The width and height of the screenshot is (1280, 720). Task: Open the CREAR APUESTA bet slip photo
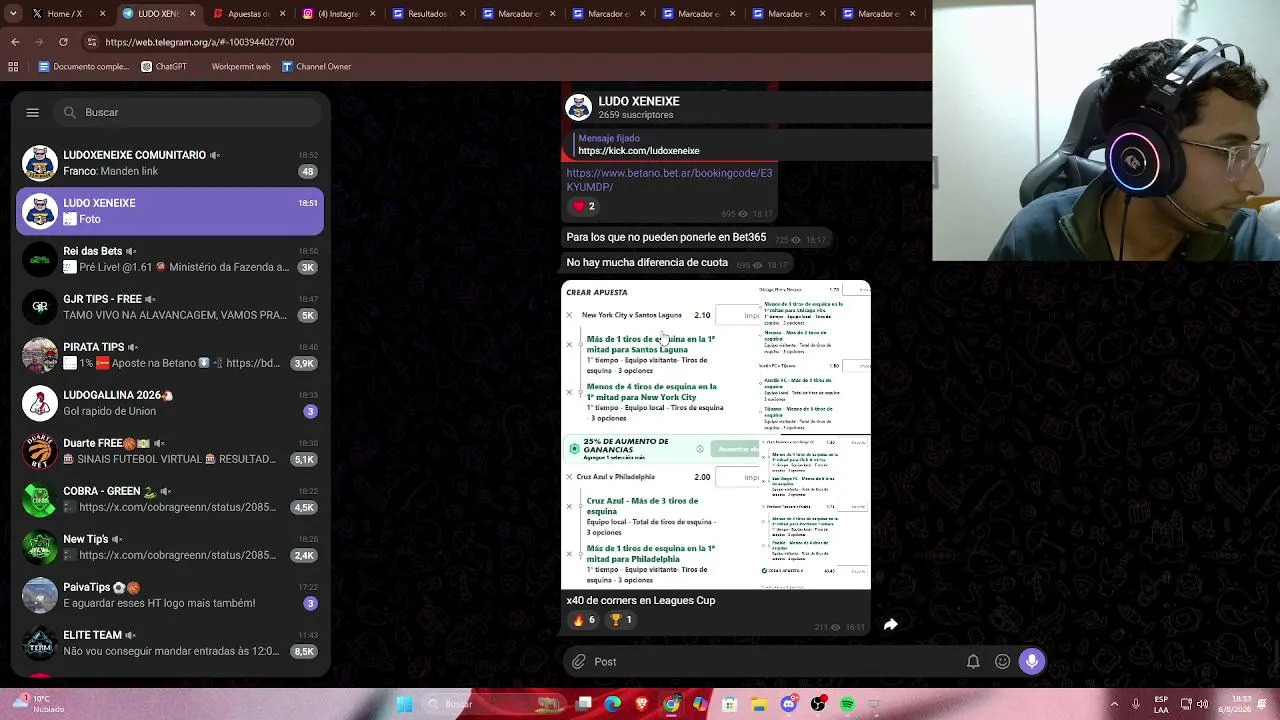point(716,435)
